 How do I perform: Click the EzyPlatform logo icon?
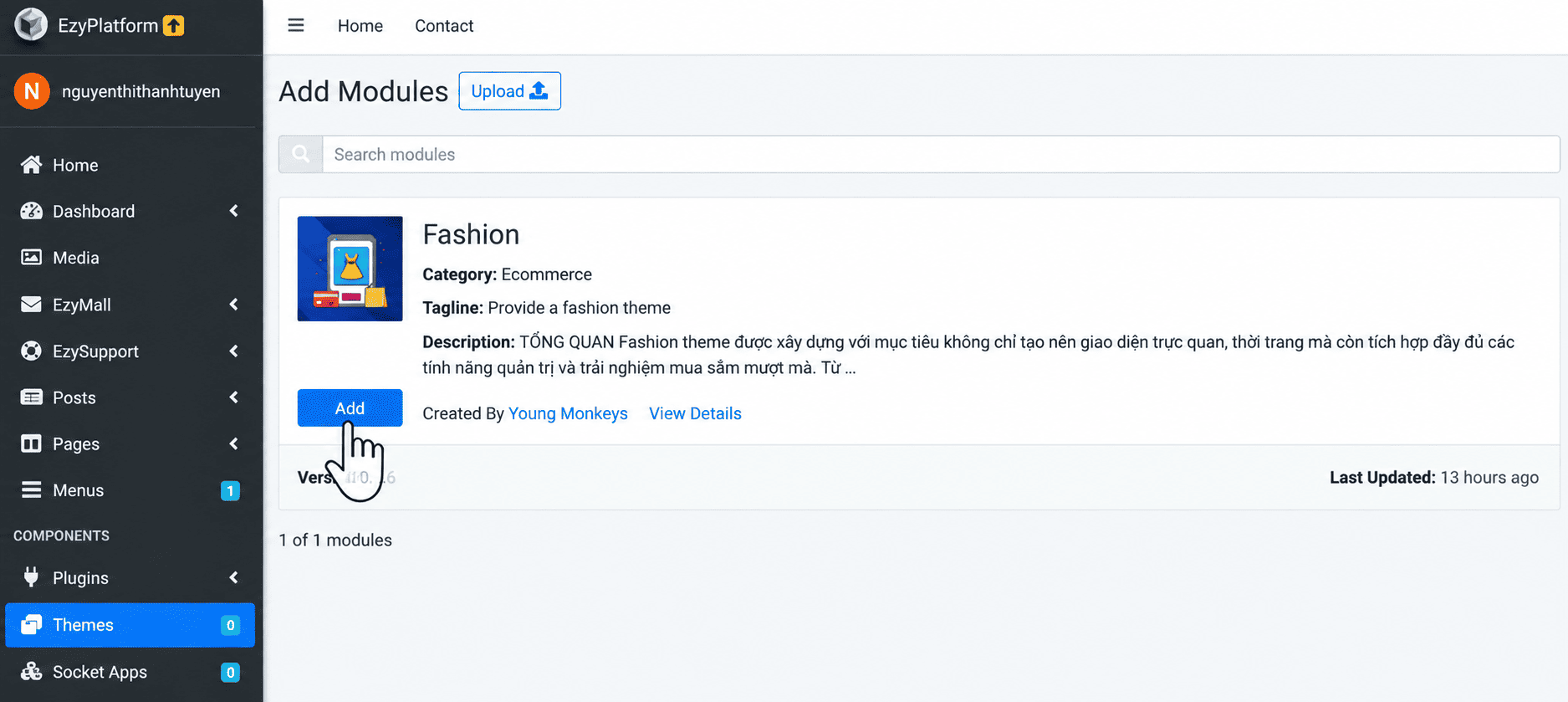[x=31, y=25]
